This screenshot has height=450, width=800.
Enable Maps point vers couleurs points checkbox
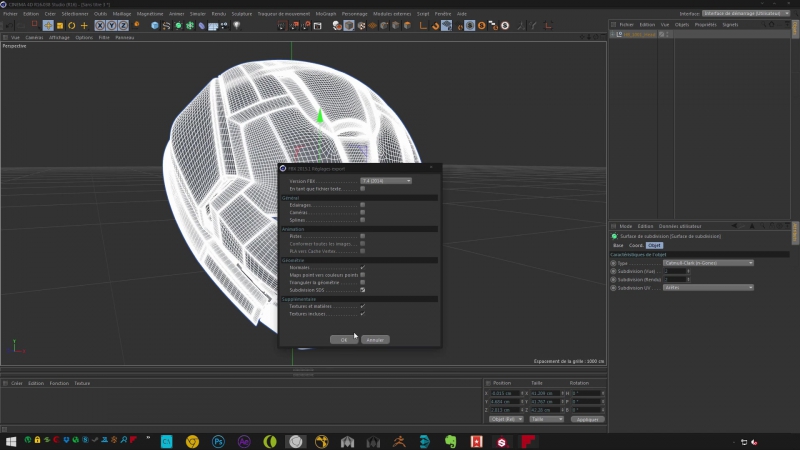pyautogui.click(x=363, y=275)
